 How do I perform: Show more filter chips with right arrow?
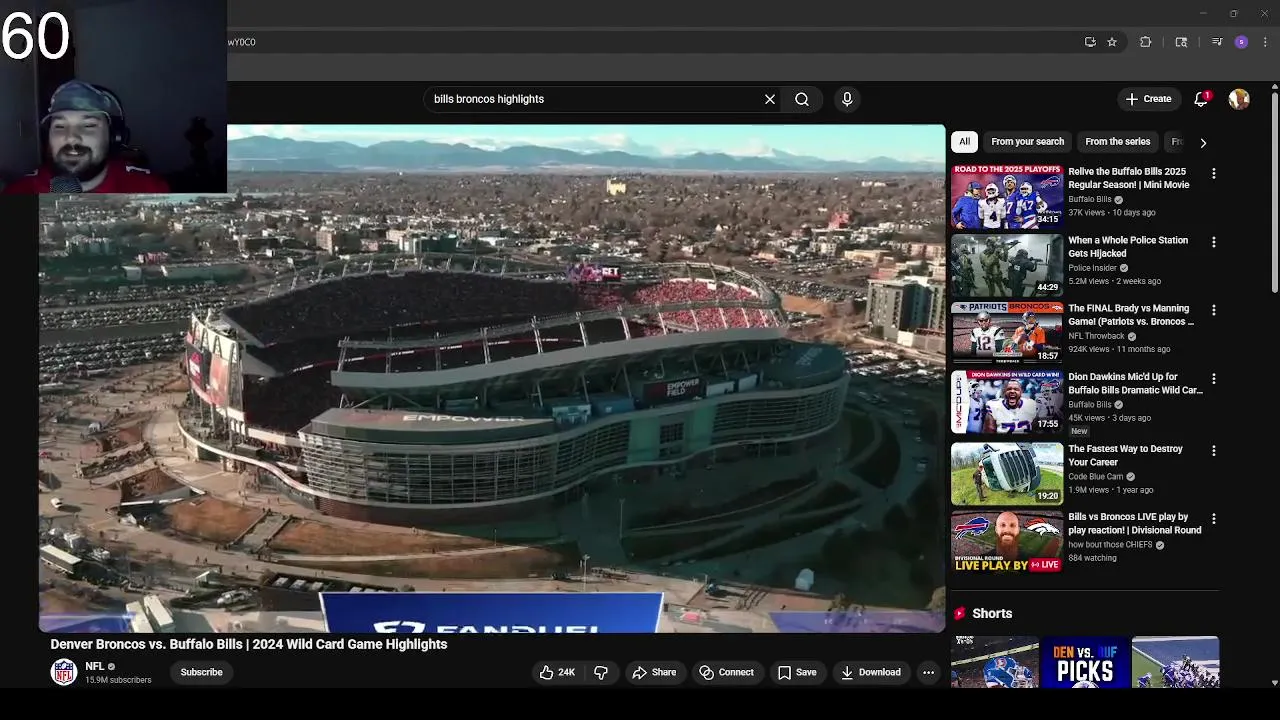click(1203, 142)
